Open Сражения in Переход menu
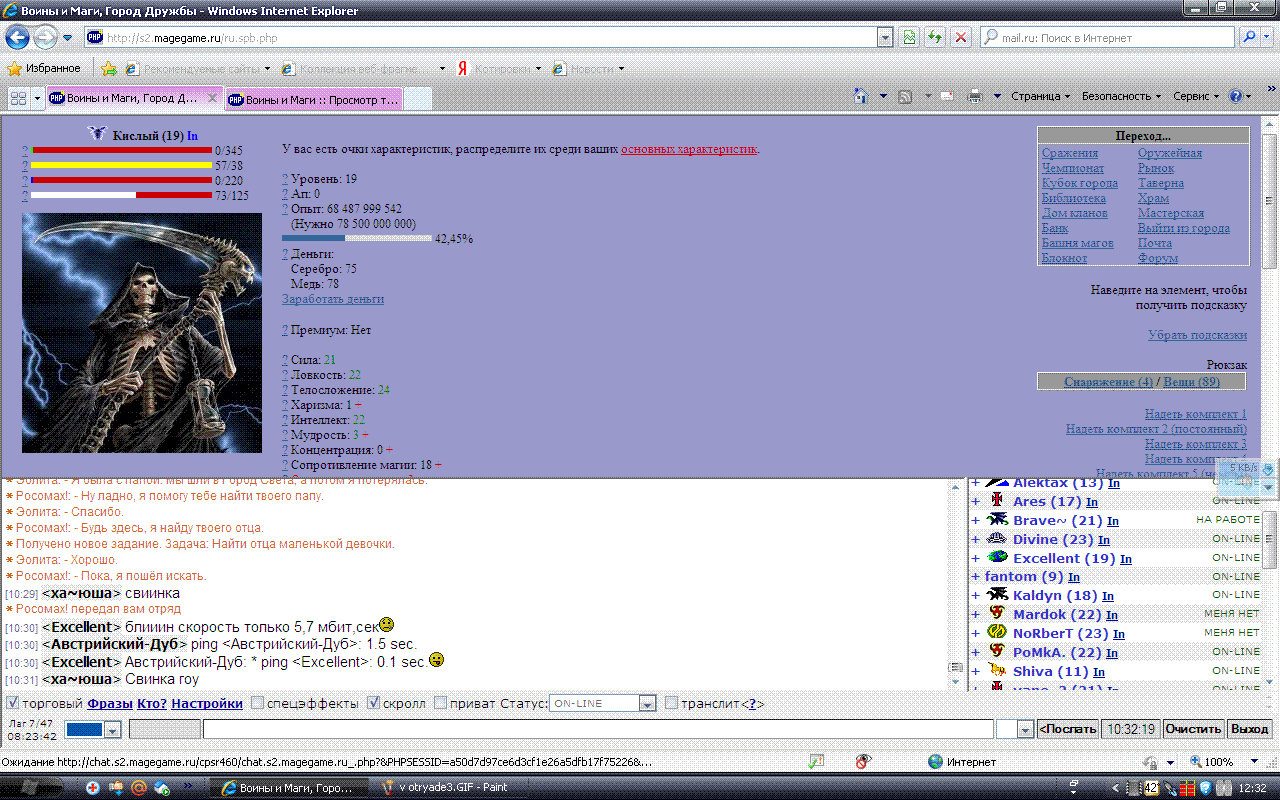Image resolution: width=1280 pixels, height=800 pixels. click(1070, 153)
